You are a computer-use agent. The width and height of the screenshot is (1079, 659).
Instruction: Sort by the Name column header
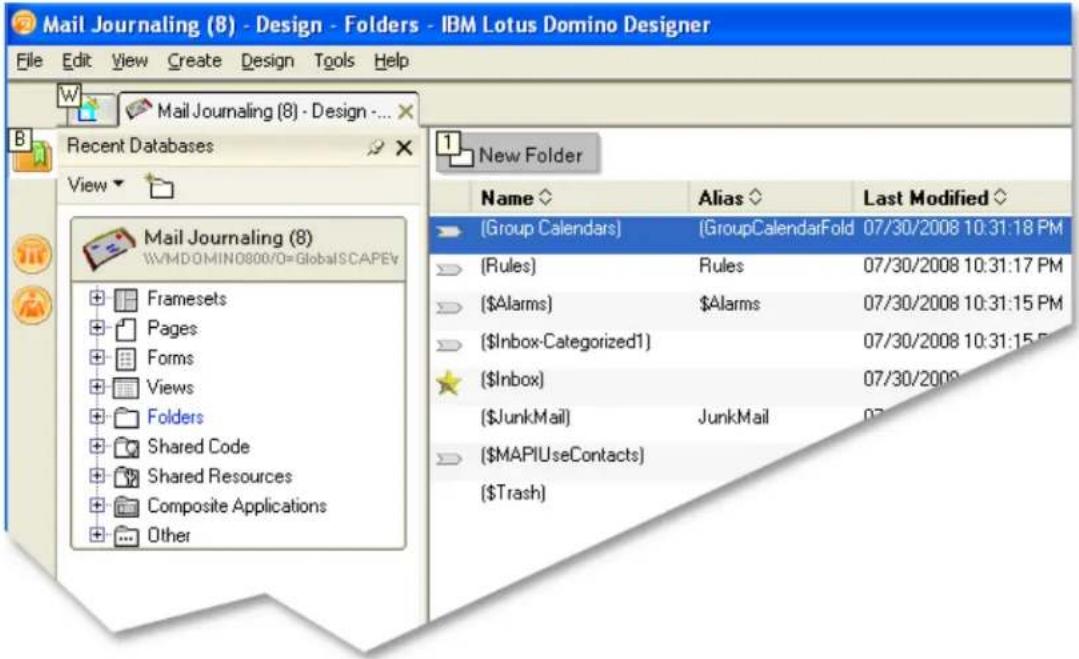click(x=516, y=198)
